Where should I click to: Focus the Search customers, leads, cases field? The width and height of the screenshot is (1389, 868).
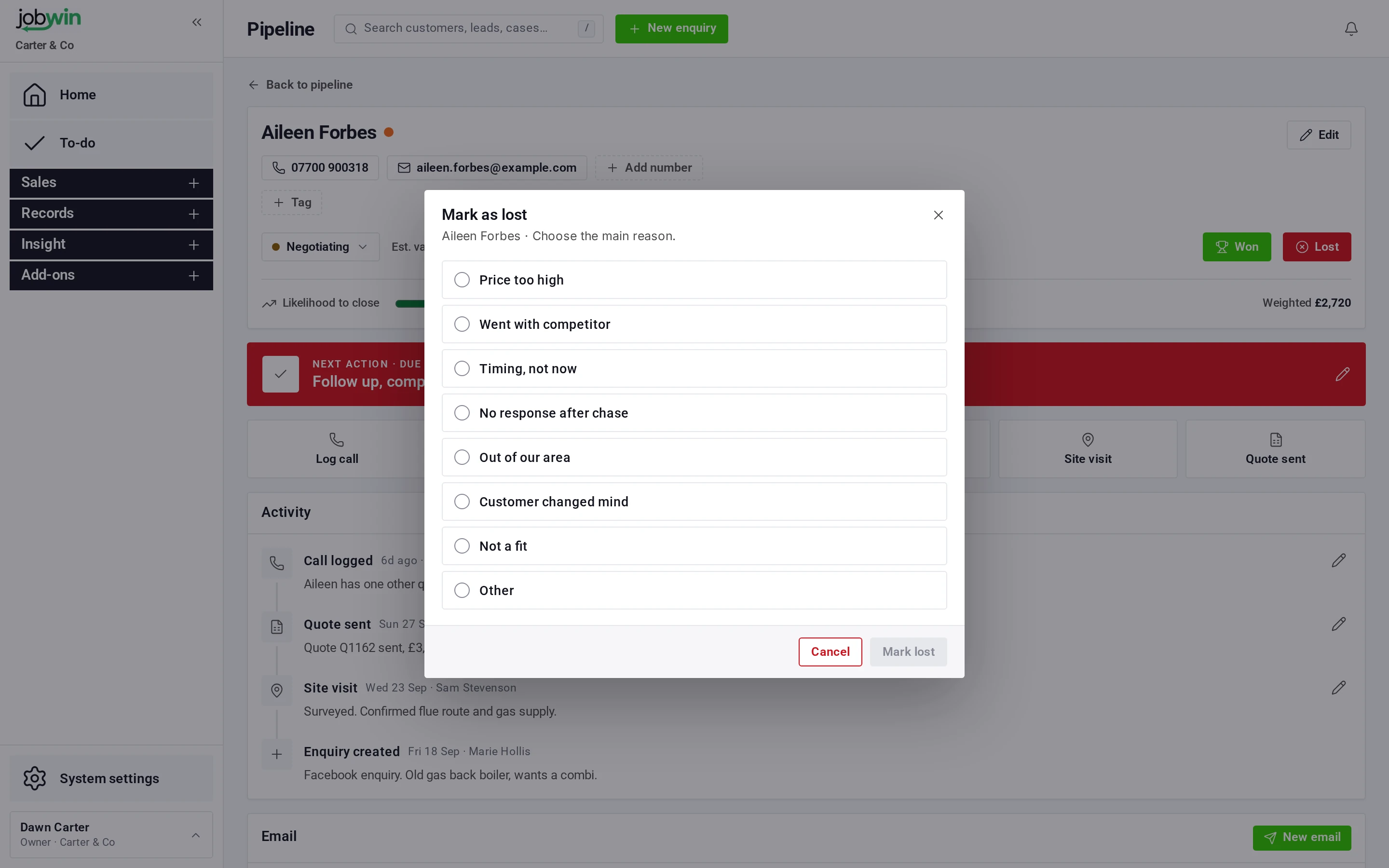(468, 29)
